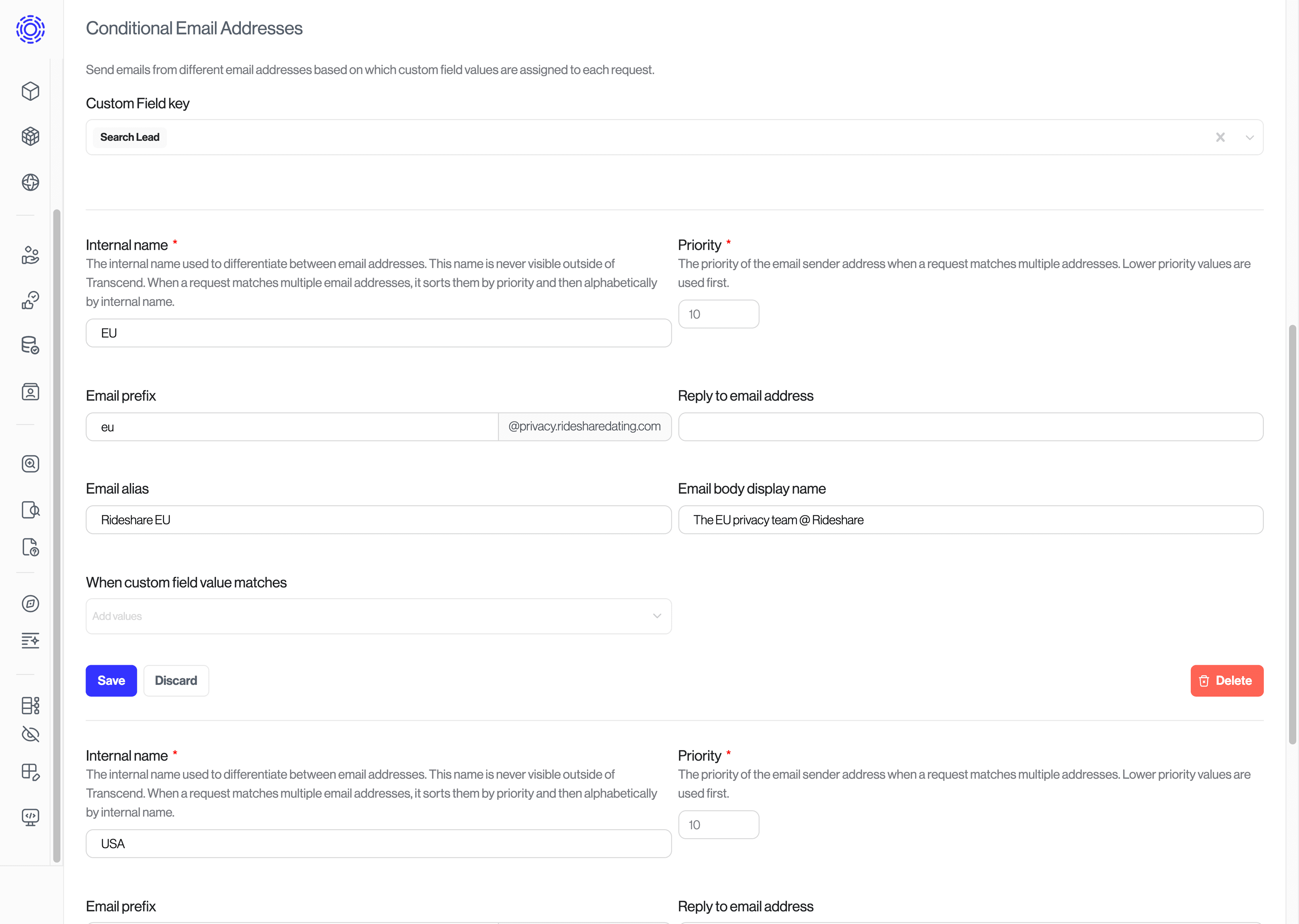Open the data inventory Rubik's cube icon

pos(30,137)
